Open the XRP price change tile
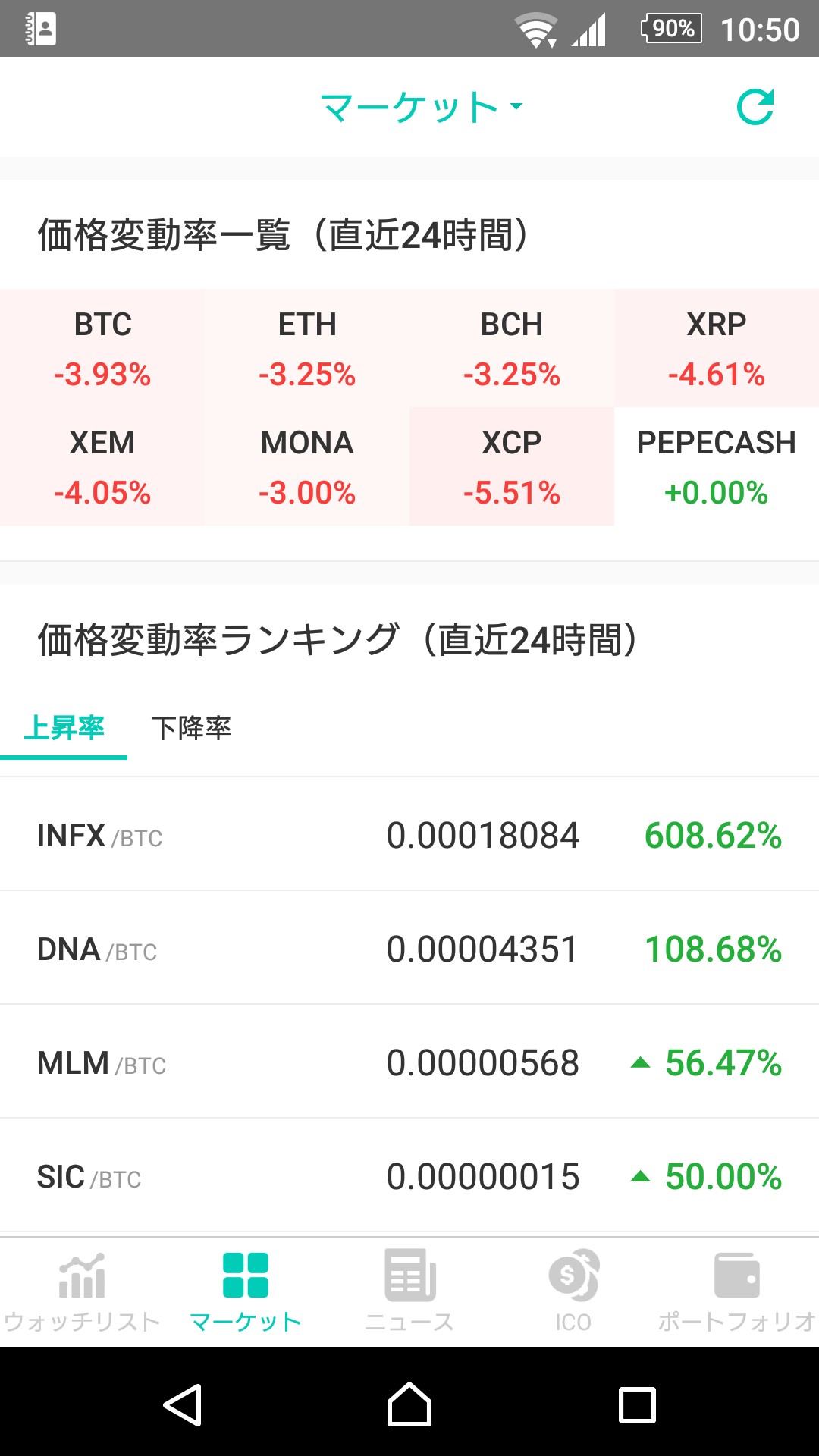The image size is (819, 1456). pyautogui.click(x=717, y=349)
